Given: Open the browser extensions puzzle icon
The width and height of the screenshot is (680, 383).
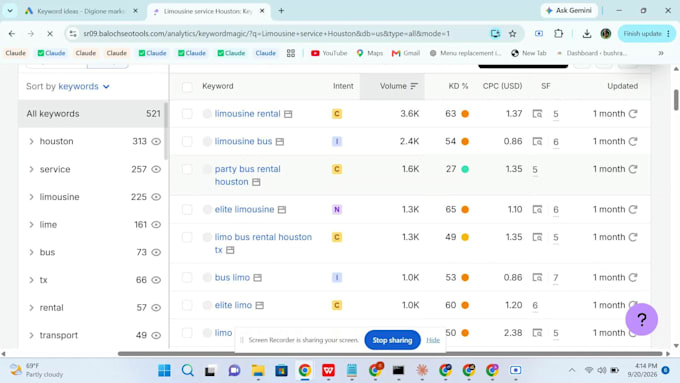Looking at the screenshot, I should 559,33.
